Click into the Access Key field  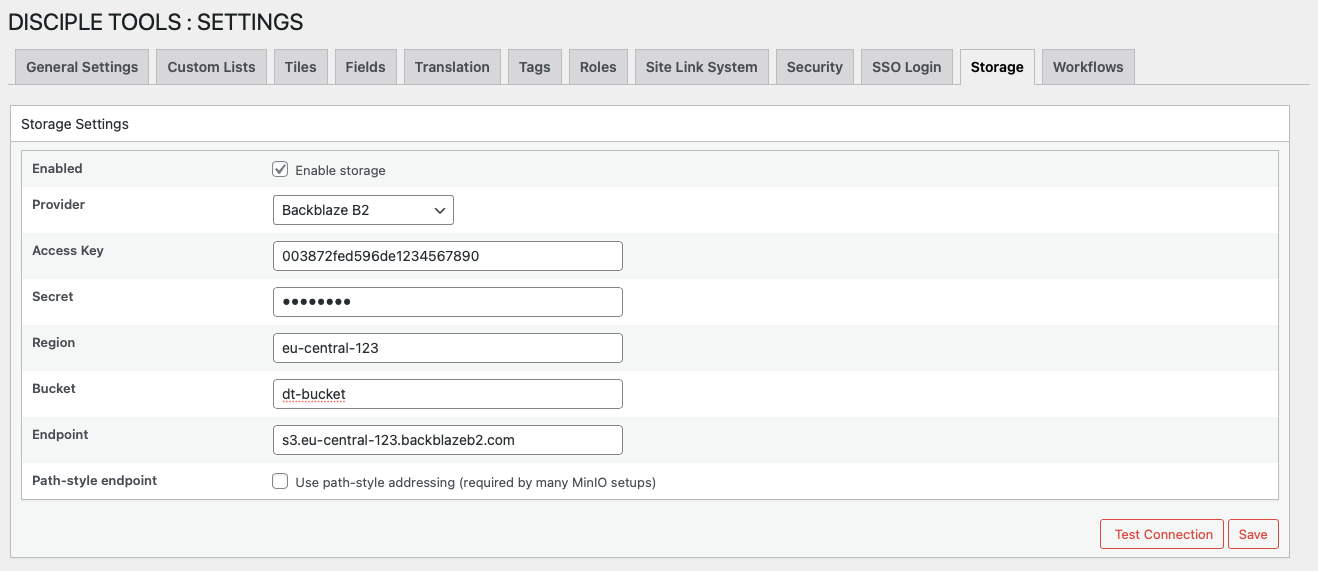click(447, 256)
